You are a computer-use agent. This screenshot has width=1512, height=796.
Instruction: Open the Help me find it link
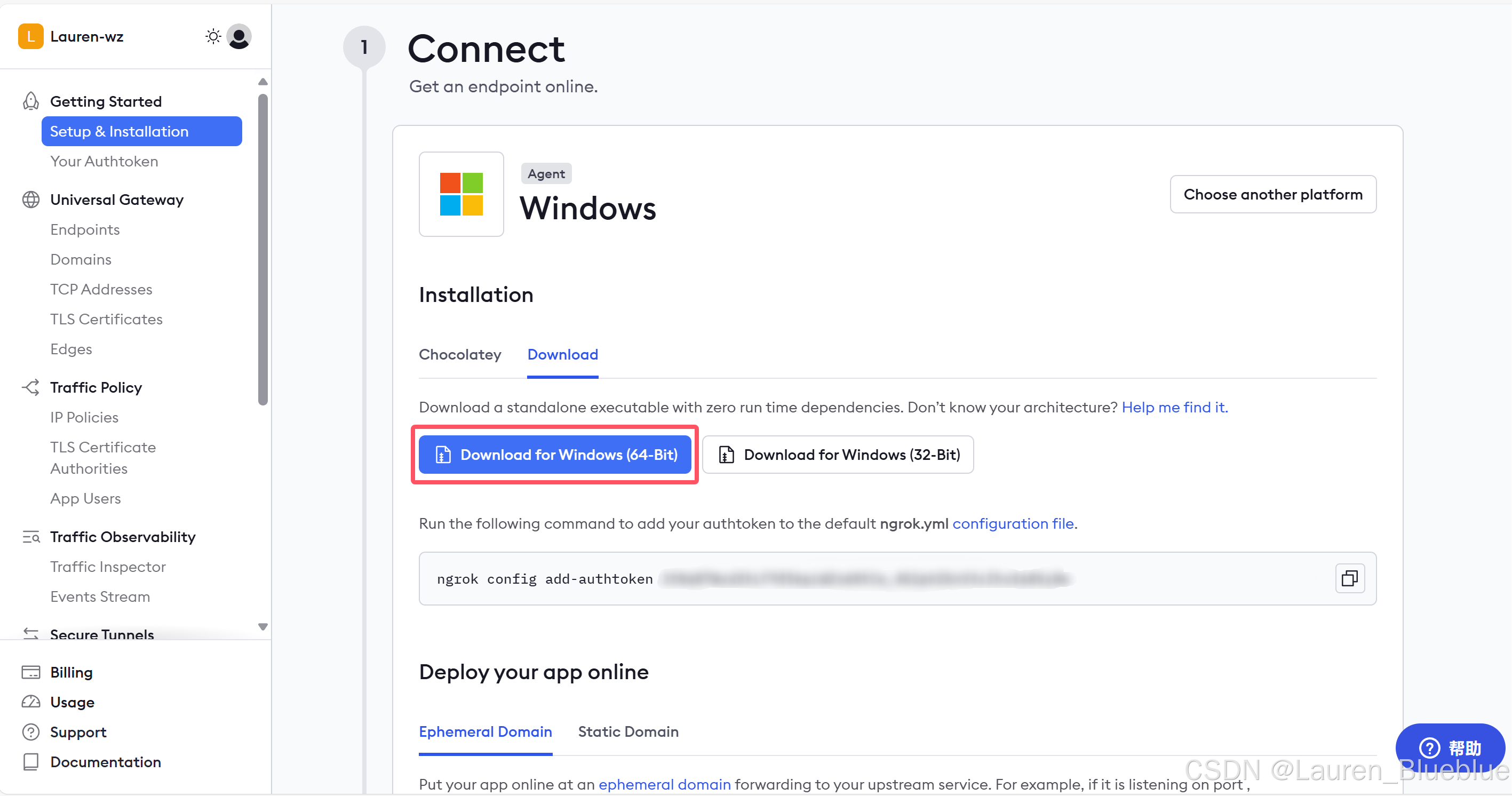(1174, 408)
